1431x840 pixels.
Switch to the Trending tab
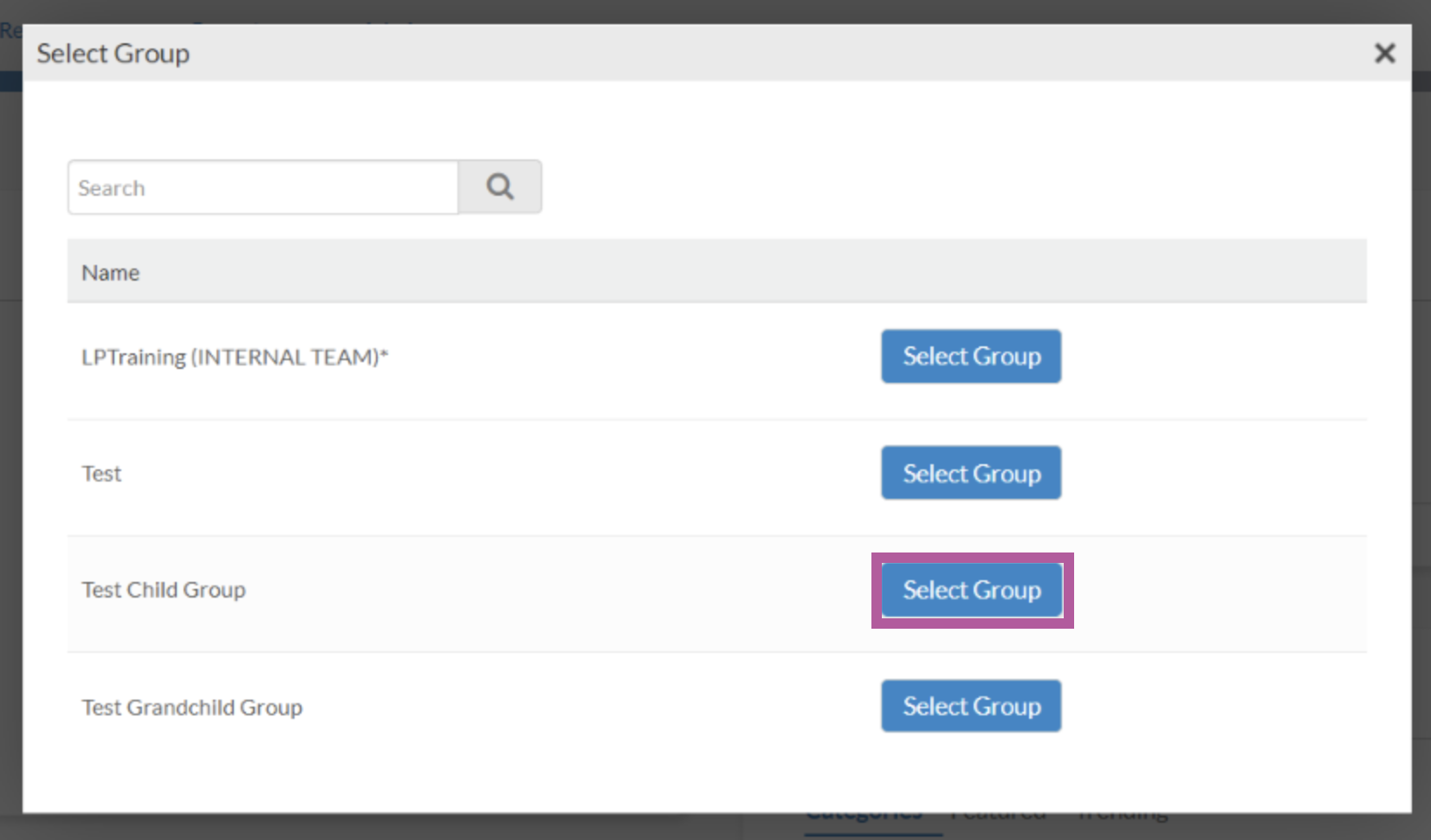pyautogui.click(x=1122, y=814)
